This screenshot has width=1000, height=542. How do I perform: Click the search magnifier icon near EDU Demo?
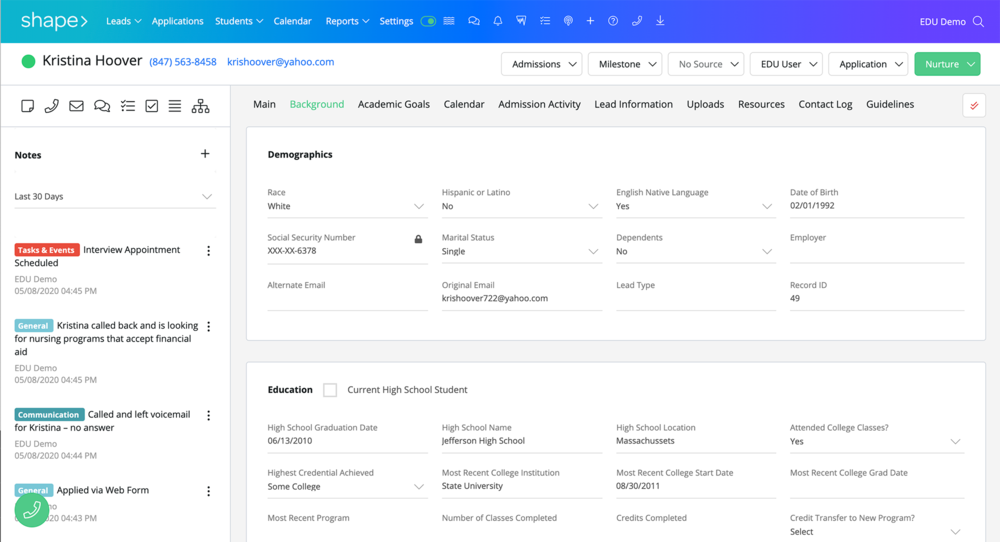978,22
